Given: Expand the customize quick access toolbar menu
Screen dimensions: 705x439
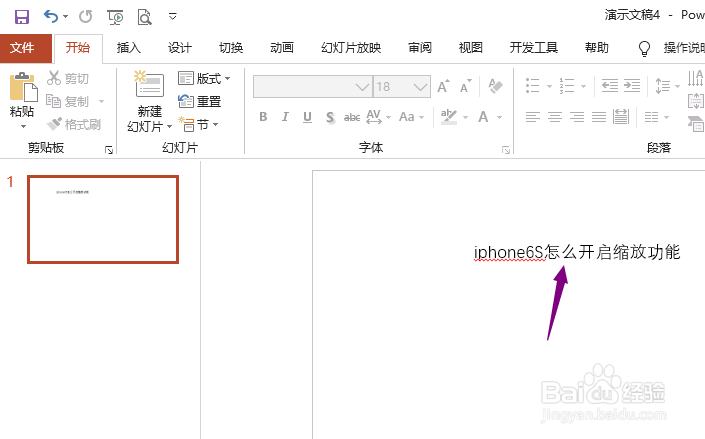Looking at the screenshot, I should tap(173, 17).
